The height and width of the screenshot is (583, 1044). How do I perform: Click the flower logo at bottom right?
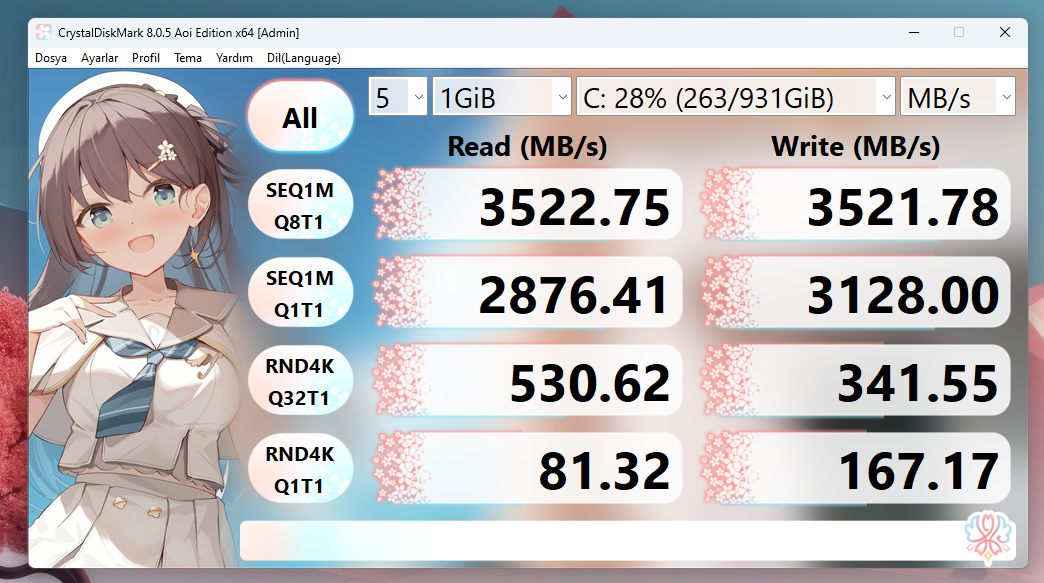pos(989,537)
